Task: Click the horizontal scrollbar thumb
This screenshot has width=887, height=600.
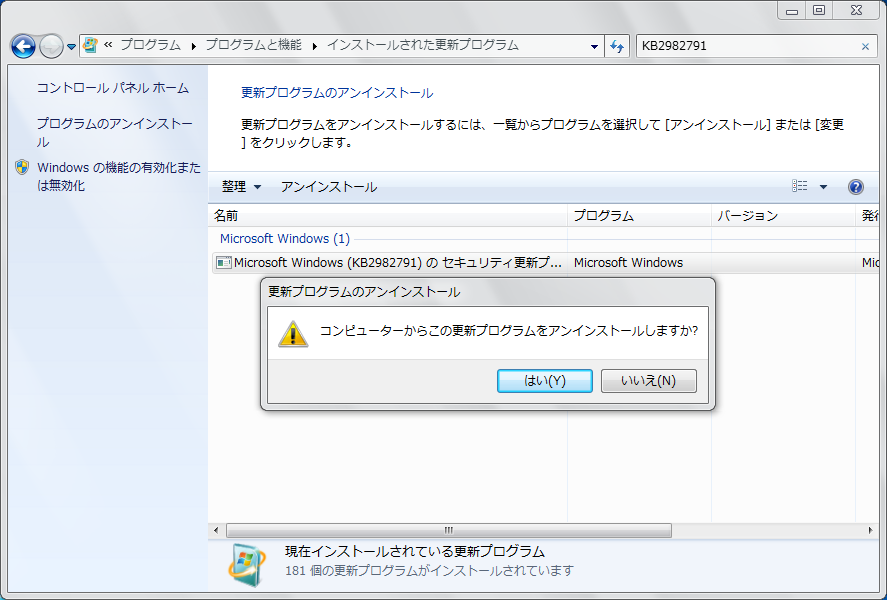Action: (x=449, y=530)
